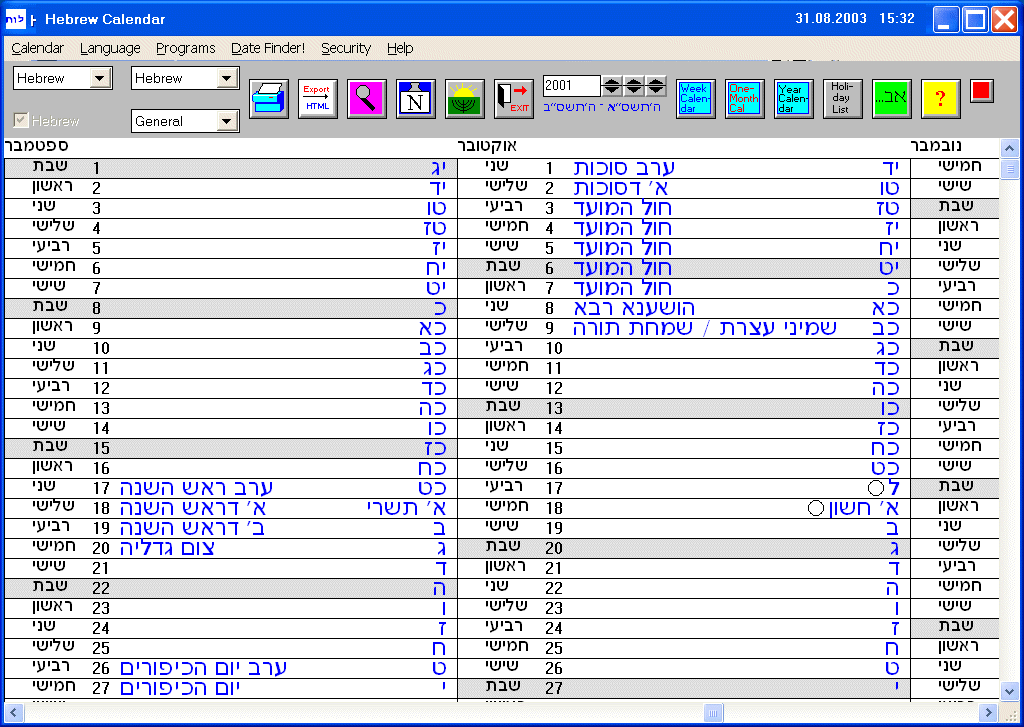
Task: Click the time 15:32 in title bar
Action: [897, 19]
